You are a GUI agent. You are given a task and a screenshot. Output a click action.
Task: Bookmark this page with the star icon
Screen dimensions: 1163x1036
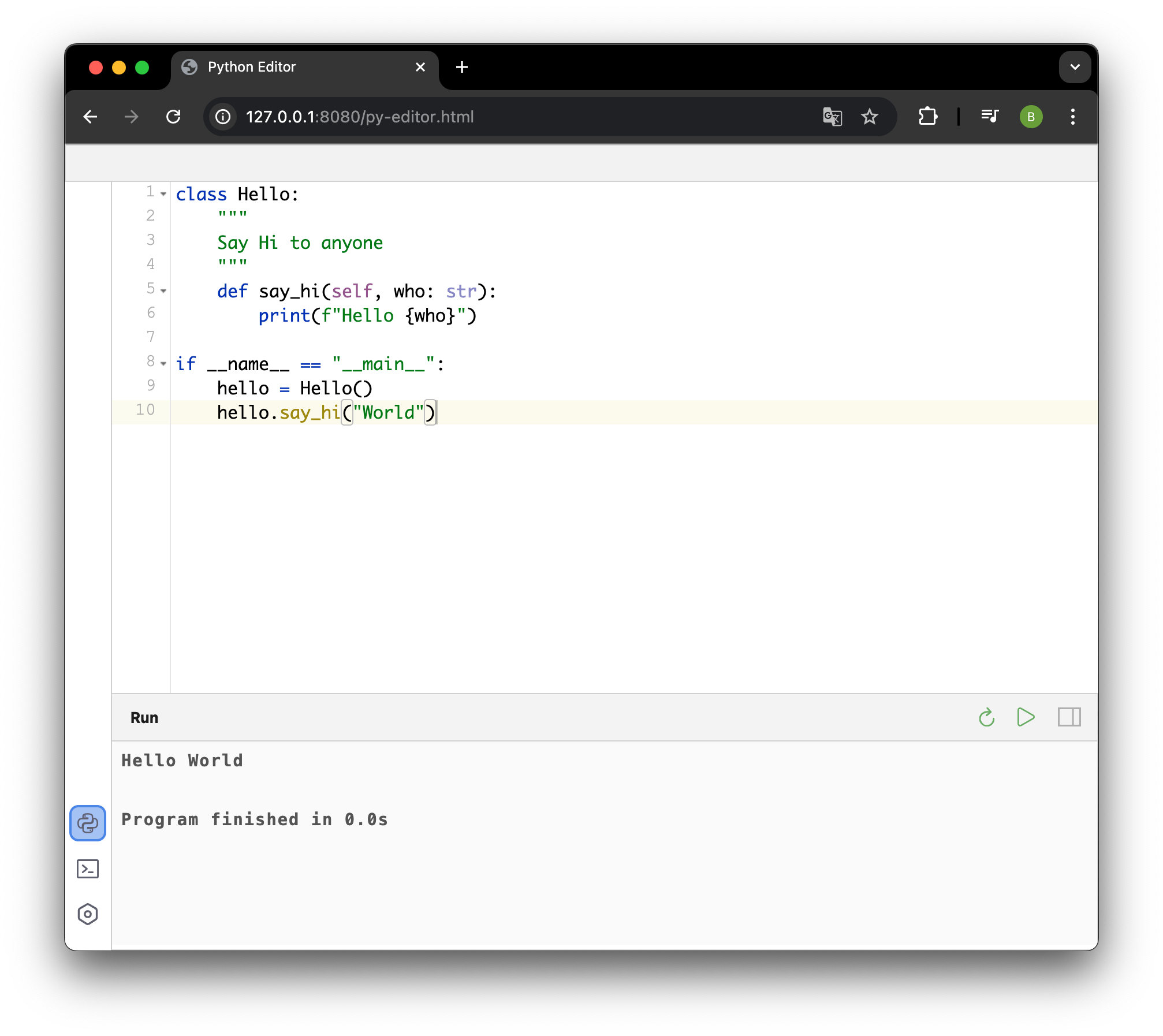870,117
